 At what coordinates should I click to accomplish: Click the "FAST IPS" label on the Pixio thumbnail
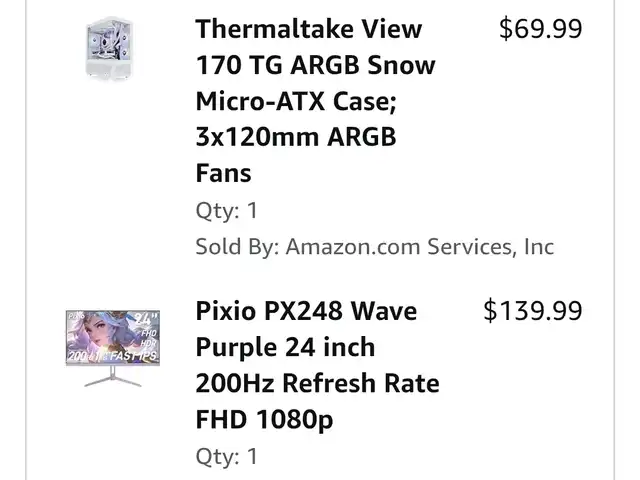(x=128, y=355)
